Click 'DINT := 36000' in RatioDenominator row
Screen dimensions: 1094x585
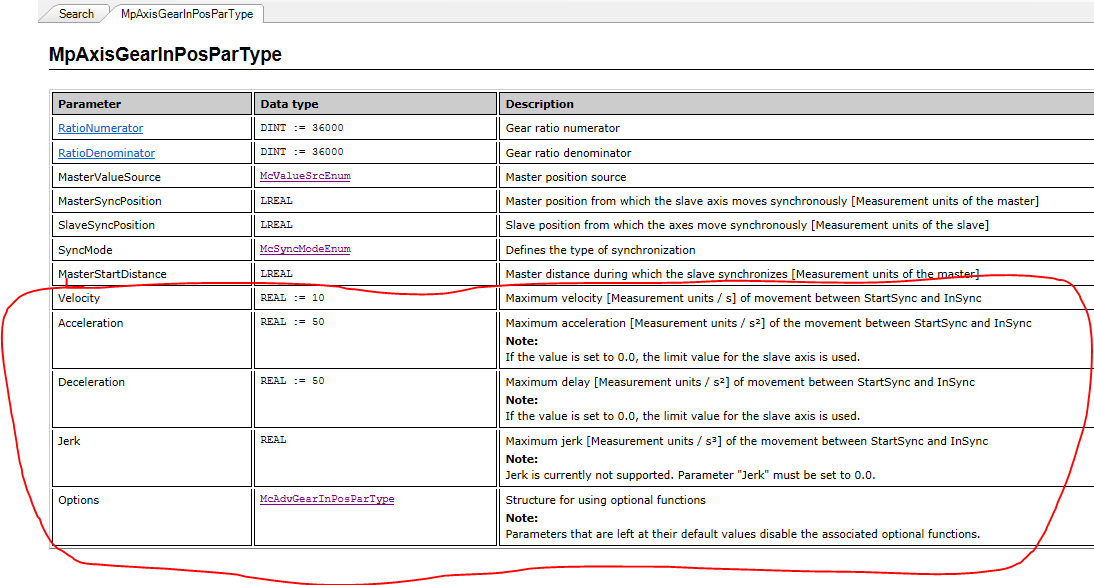tap(302, 151)
